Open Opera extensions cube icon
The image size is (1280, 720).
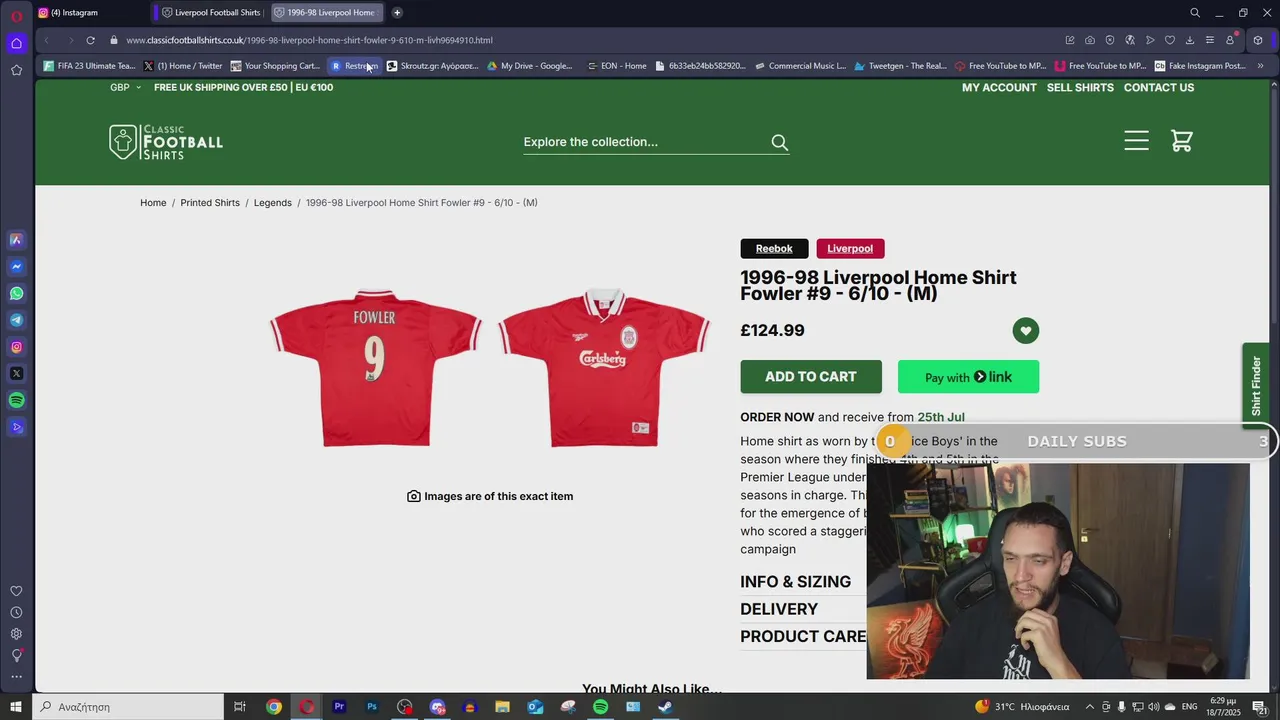(1258, 40)
